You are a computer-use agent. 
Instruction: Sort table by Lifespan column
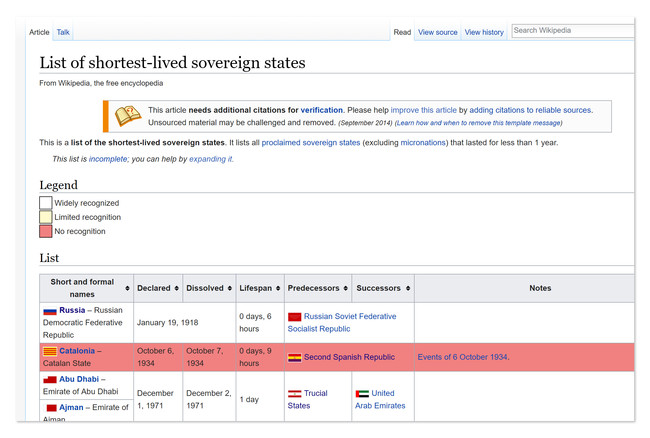[x=278, y=288]
